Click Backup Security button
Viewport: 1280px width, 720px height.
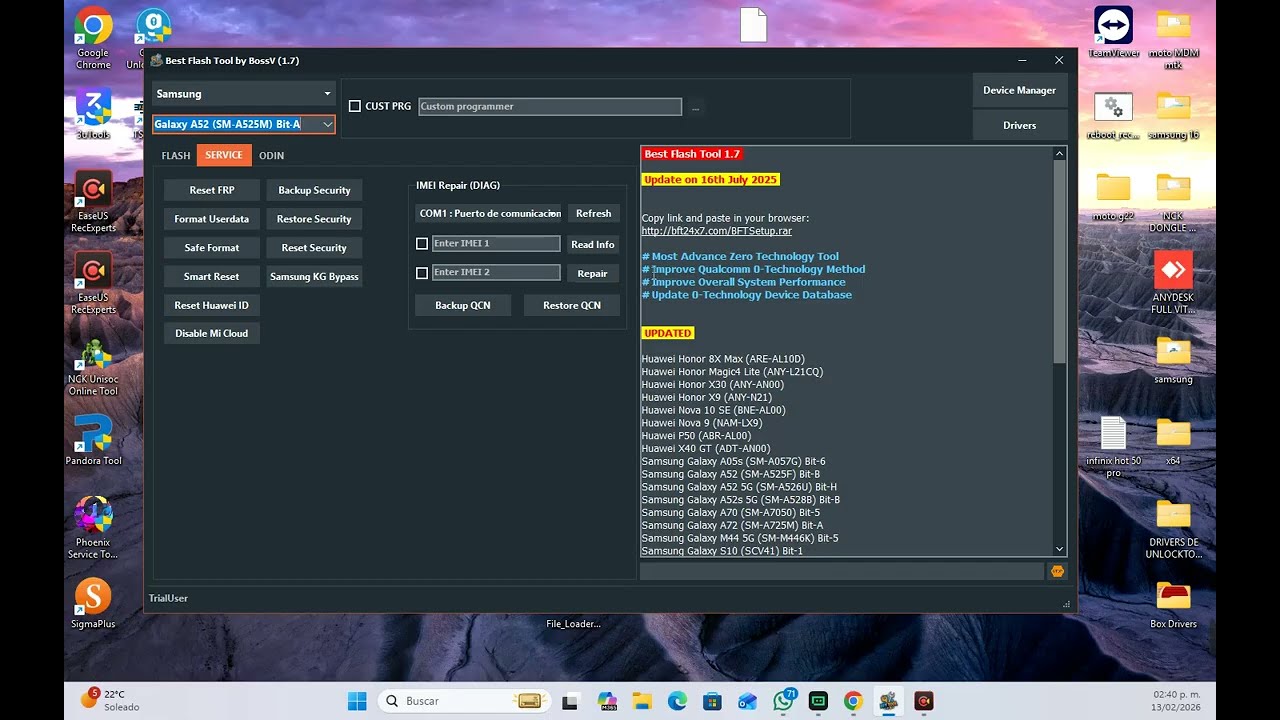pyautogui.click(x=314, y=190)
